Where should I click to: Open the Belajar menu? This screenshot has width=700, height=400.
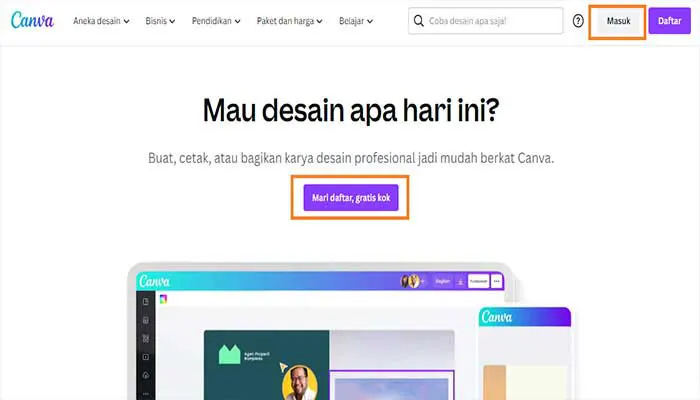[x=356, y=21]
